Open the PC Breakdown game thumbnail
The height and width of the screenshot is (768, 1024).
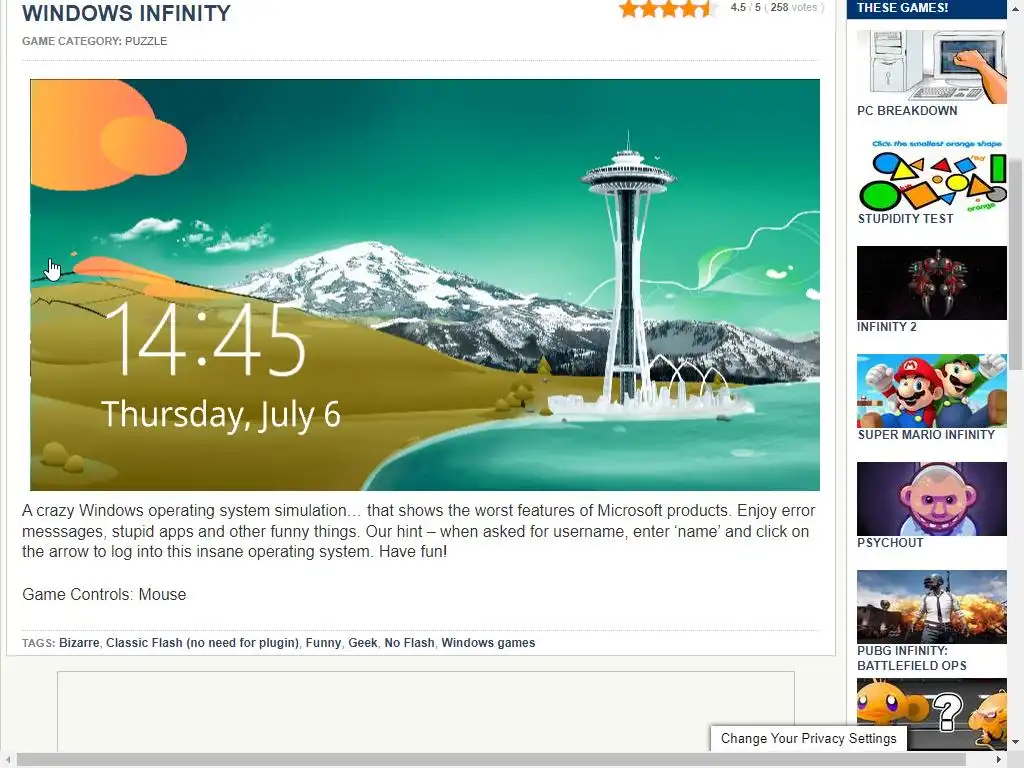[x=931, y=67]
